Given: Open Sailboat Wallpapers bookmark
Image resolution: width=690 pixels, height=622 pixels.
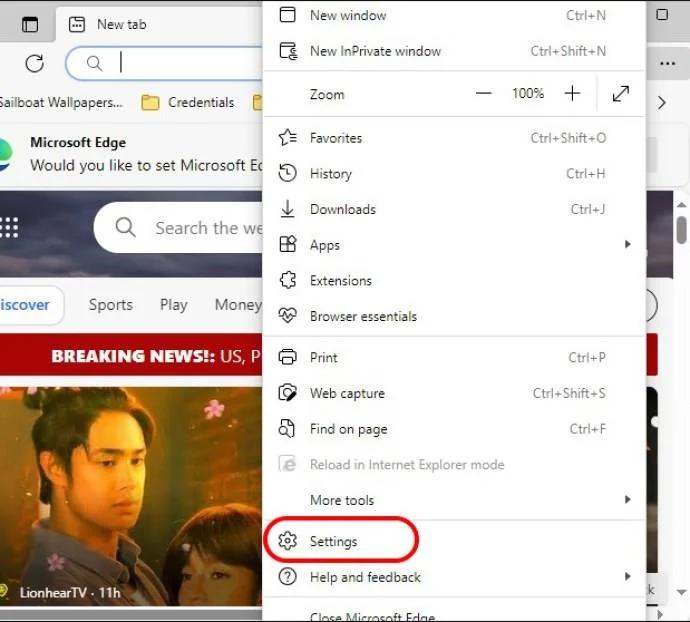Looking at the screenshot, I should [x=61, y=103].
